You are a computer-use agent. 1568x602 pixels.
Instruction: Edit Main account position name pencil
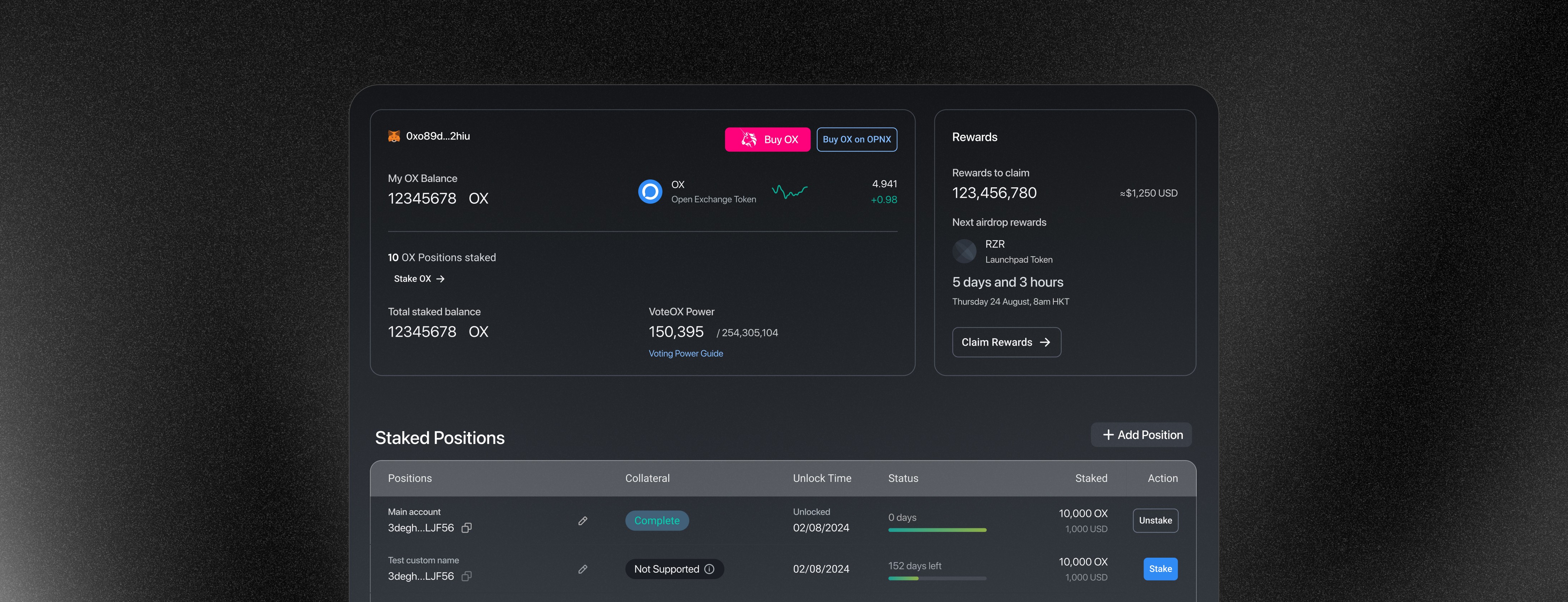[x=582, y=521]
